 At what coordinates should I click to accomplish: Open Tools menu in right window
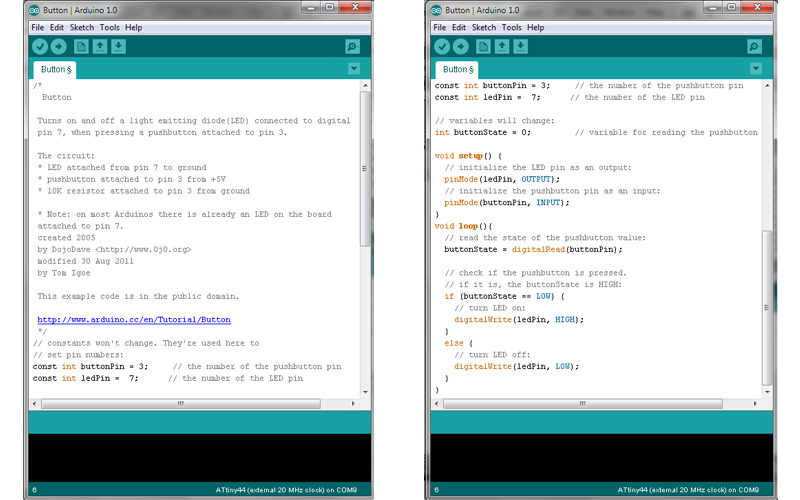coord(511,28)
